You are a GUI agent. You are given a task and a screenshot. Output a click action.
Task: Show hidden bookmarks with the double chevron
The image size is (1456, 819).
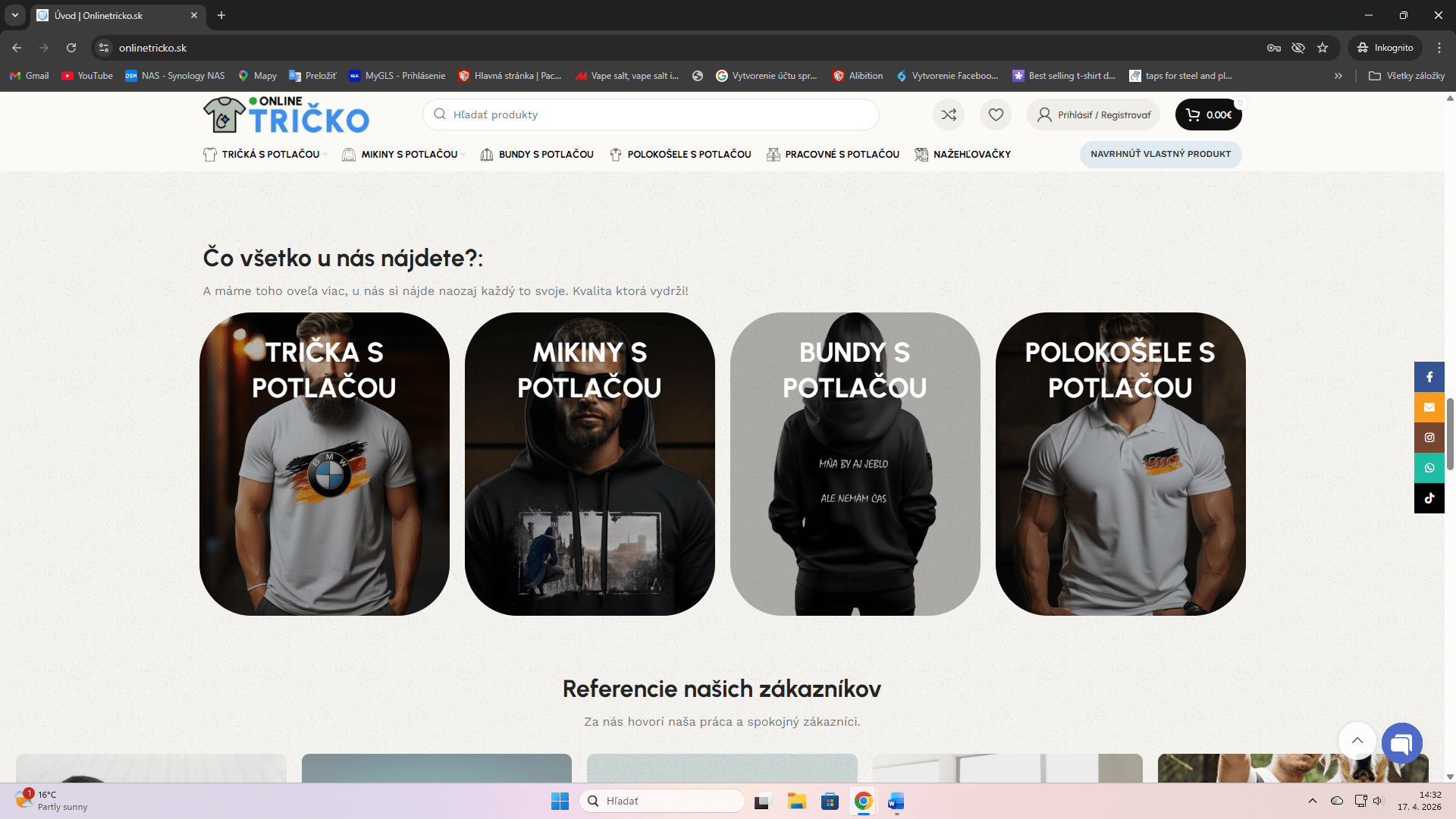1338,76
